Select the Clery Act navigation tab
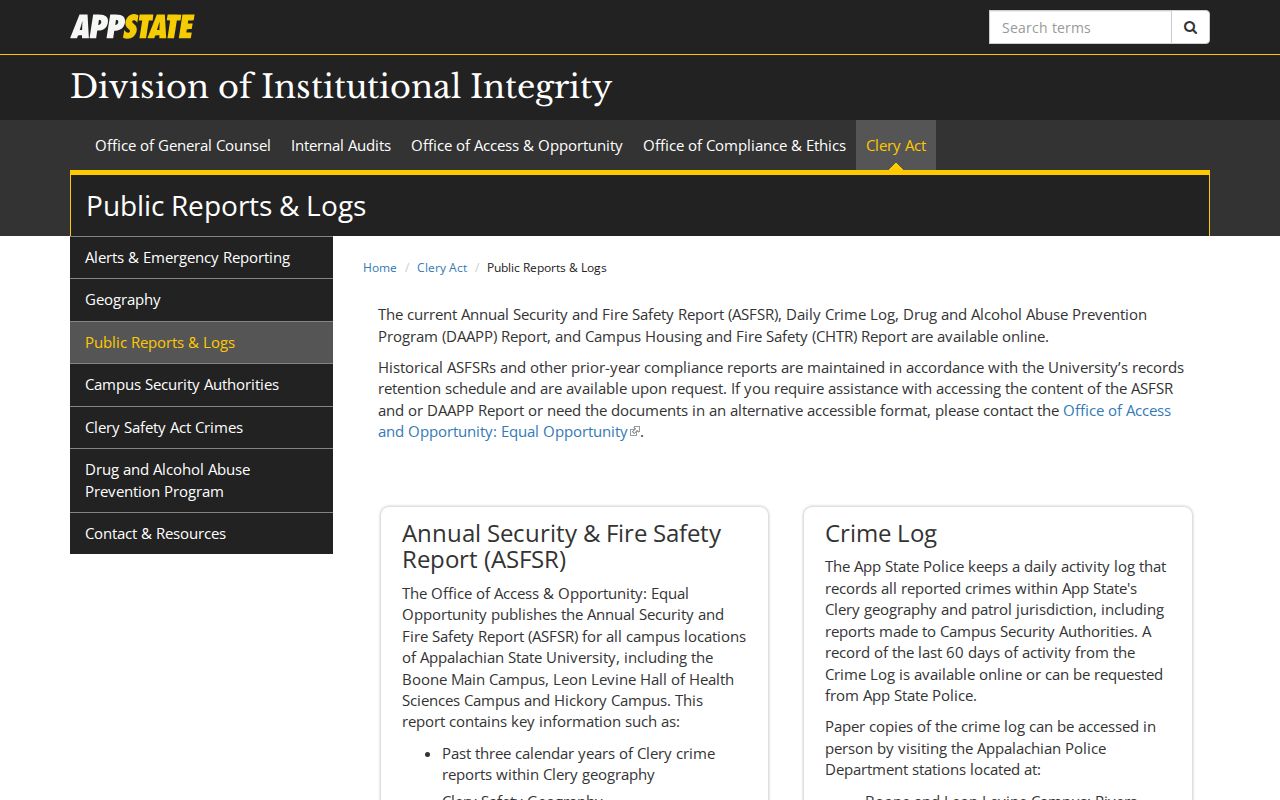The height and width of the screenshot is (800, 1280). point(896,145)
